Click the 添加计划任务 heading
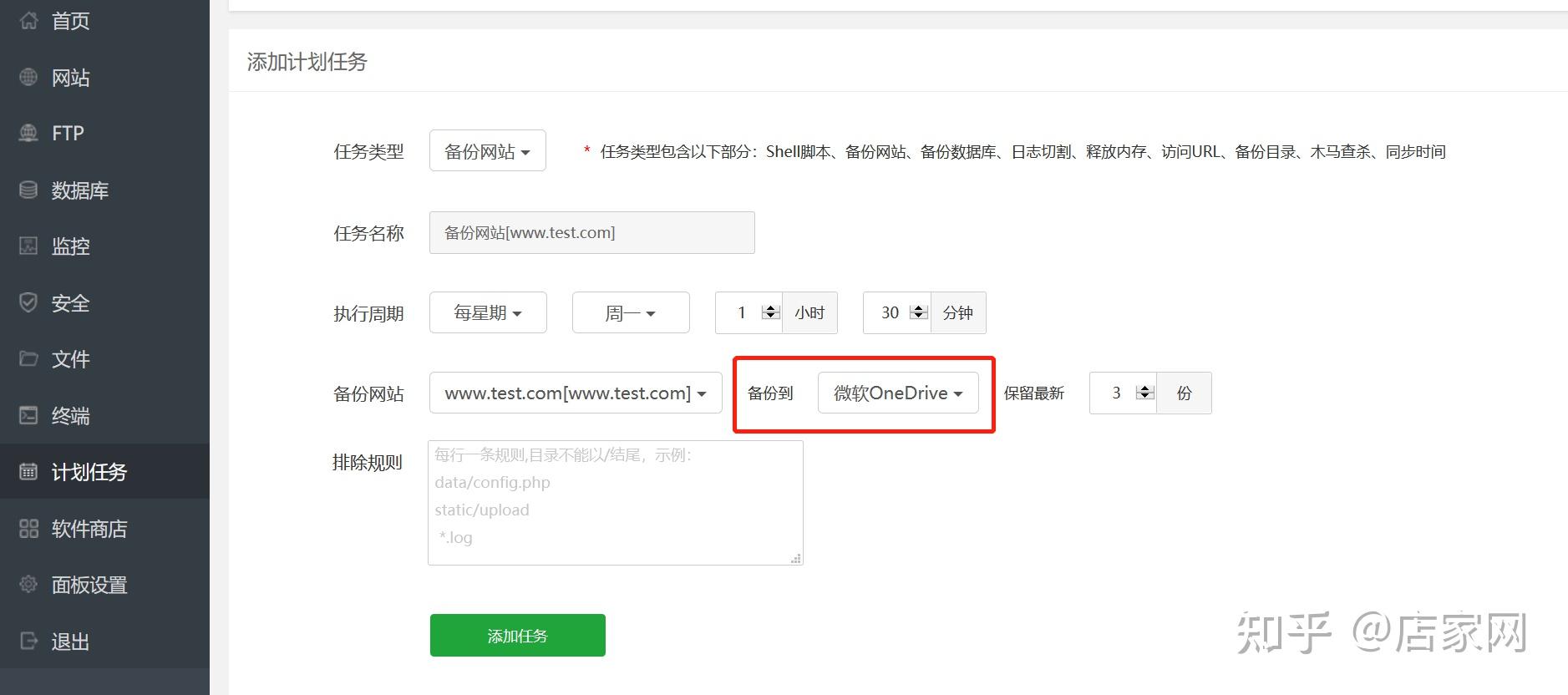Image resolution: width=1568 pixels, height=695 pixels. click(x=307, y=61)
